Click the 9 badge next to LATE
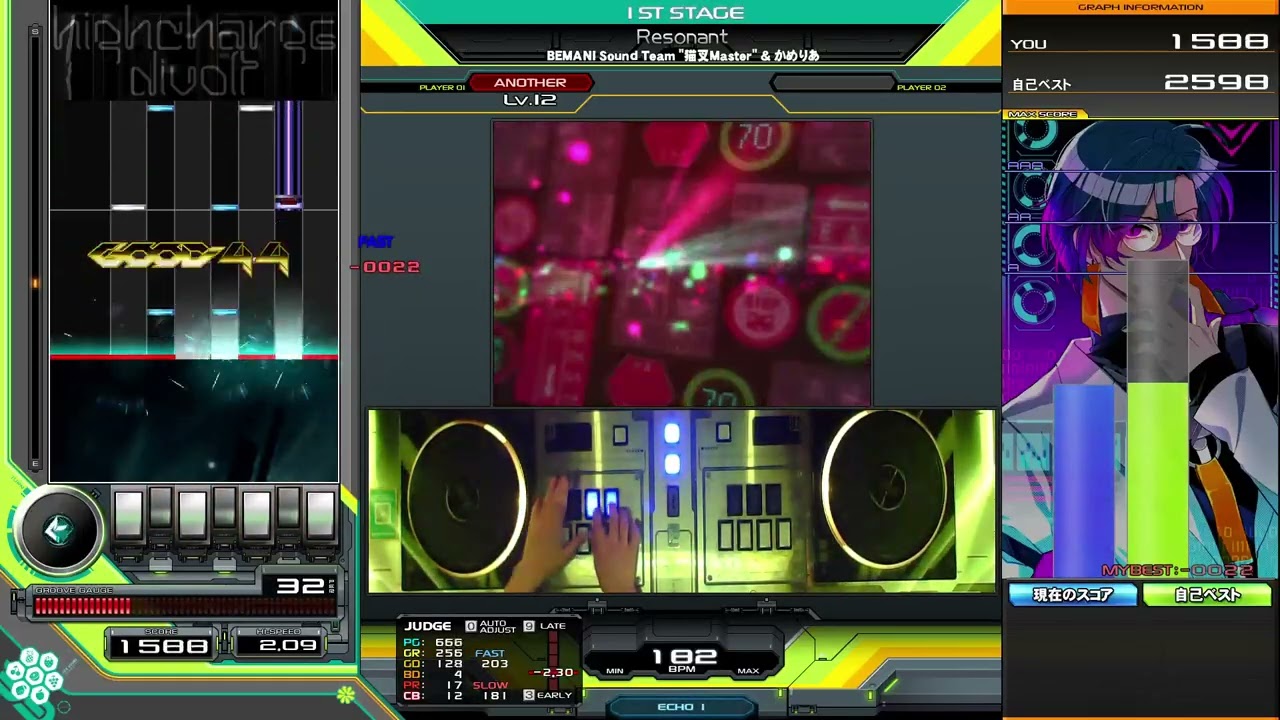Screen dimensions: 1280x720 click(x=529, y=627)
